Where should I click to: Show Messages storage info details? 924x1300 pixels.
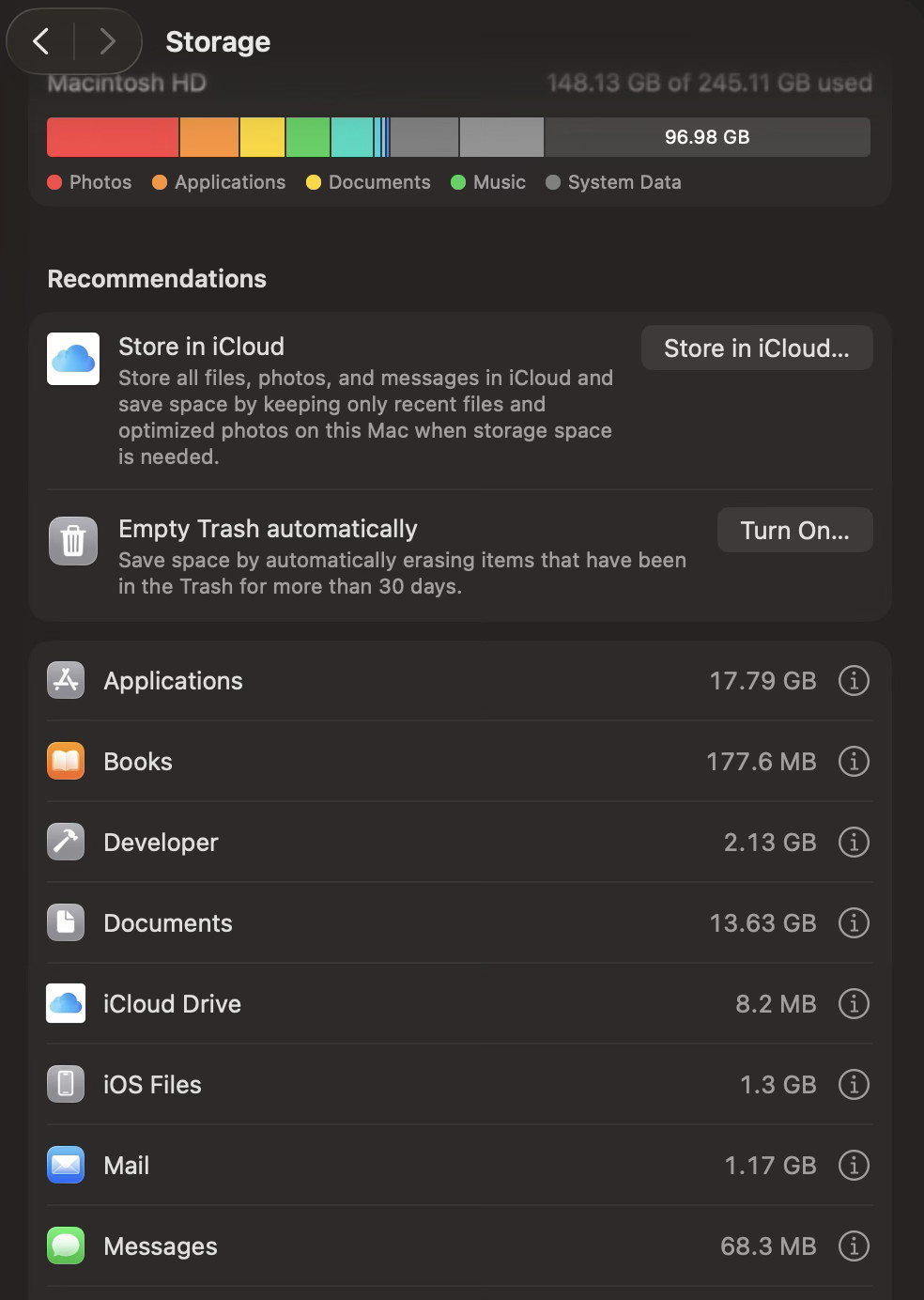pos(853,1246)
